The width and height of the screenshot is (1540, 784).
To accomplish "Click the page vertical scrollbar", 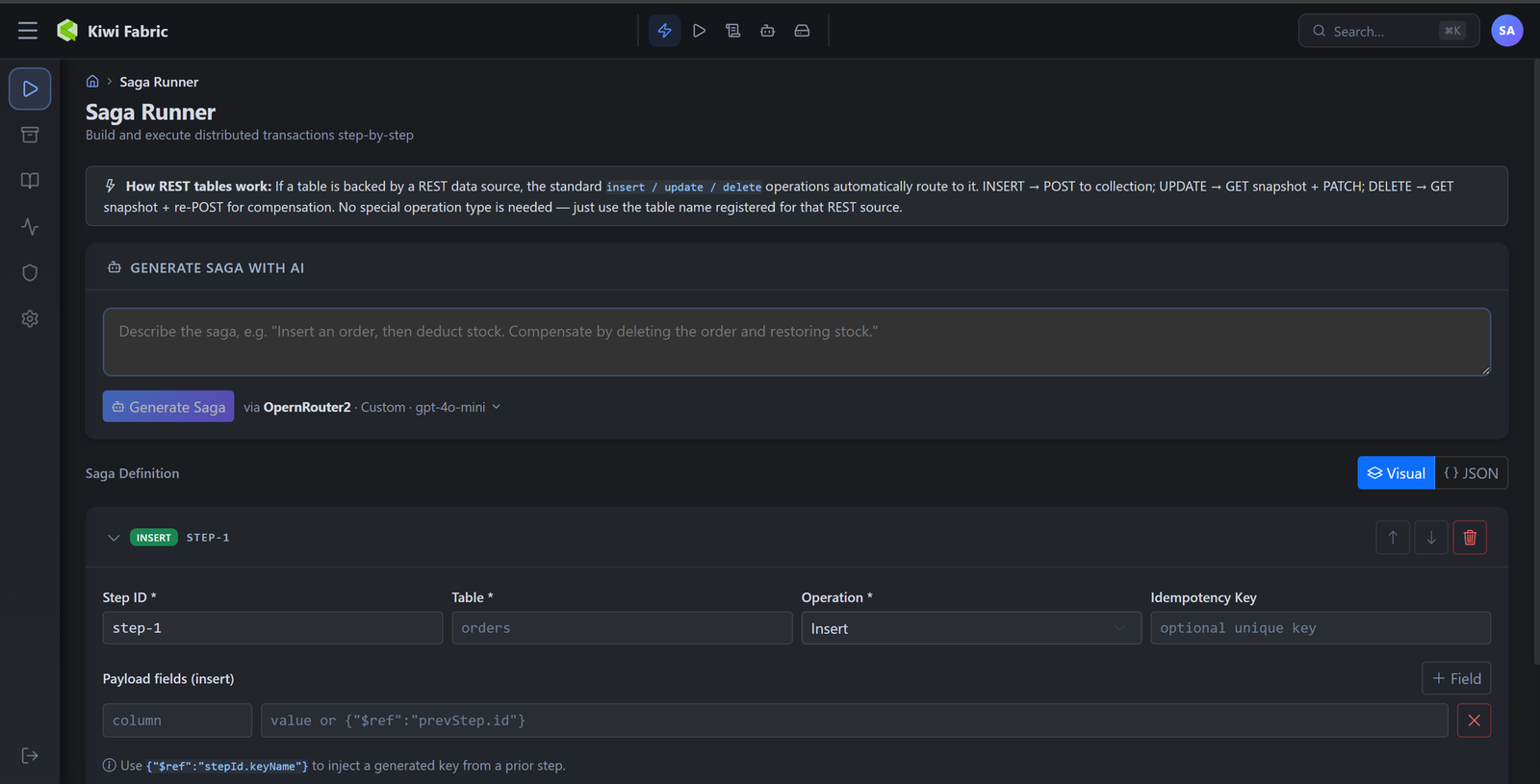I will point(1535,364).
